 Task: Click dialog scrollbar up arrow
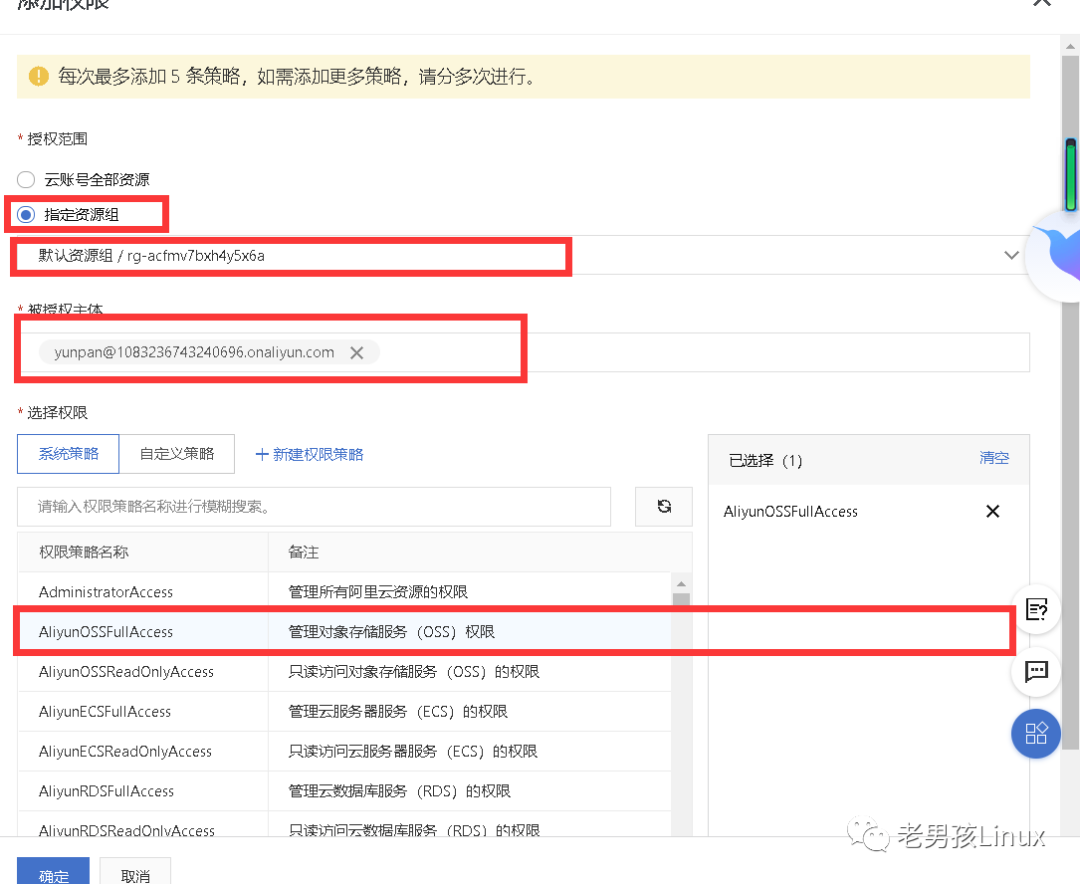pyautogui.click(x=1070, y=47)
